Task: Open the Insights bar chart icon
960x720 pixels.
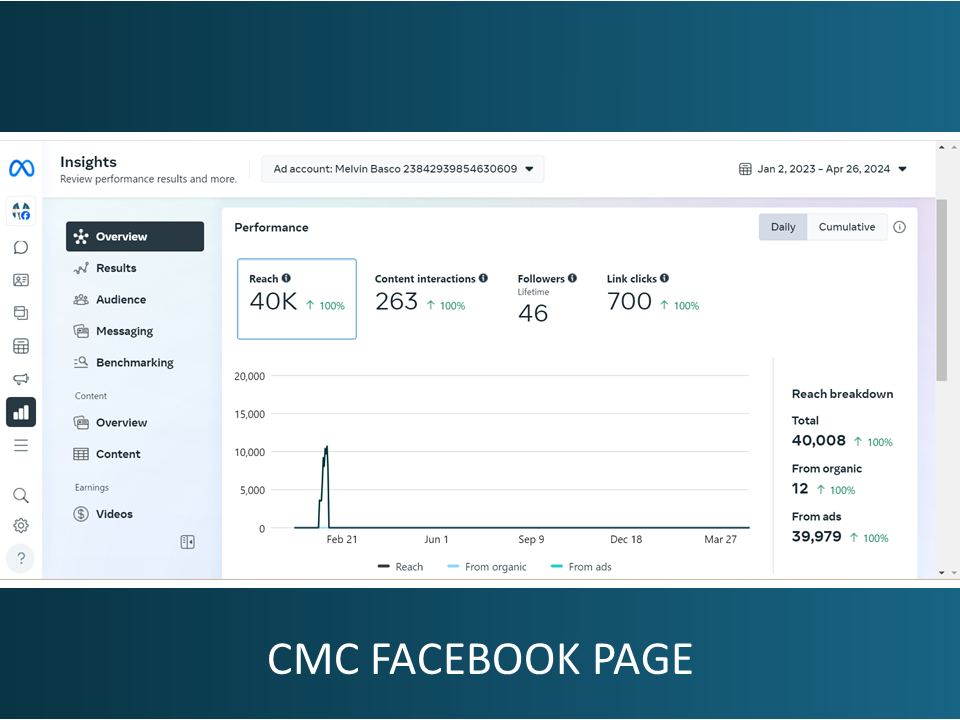Action: point(21,412)
